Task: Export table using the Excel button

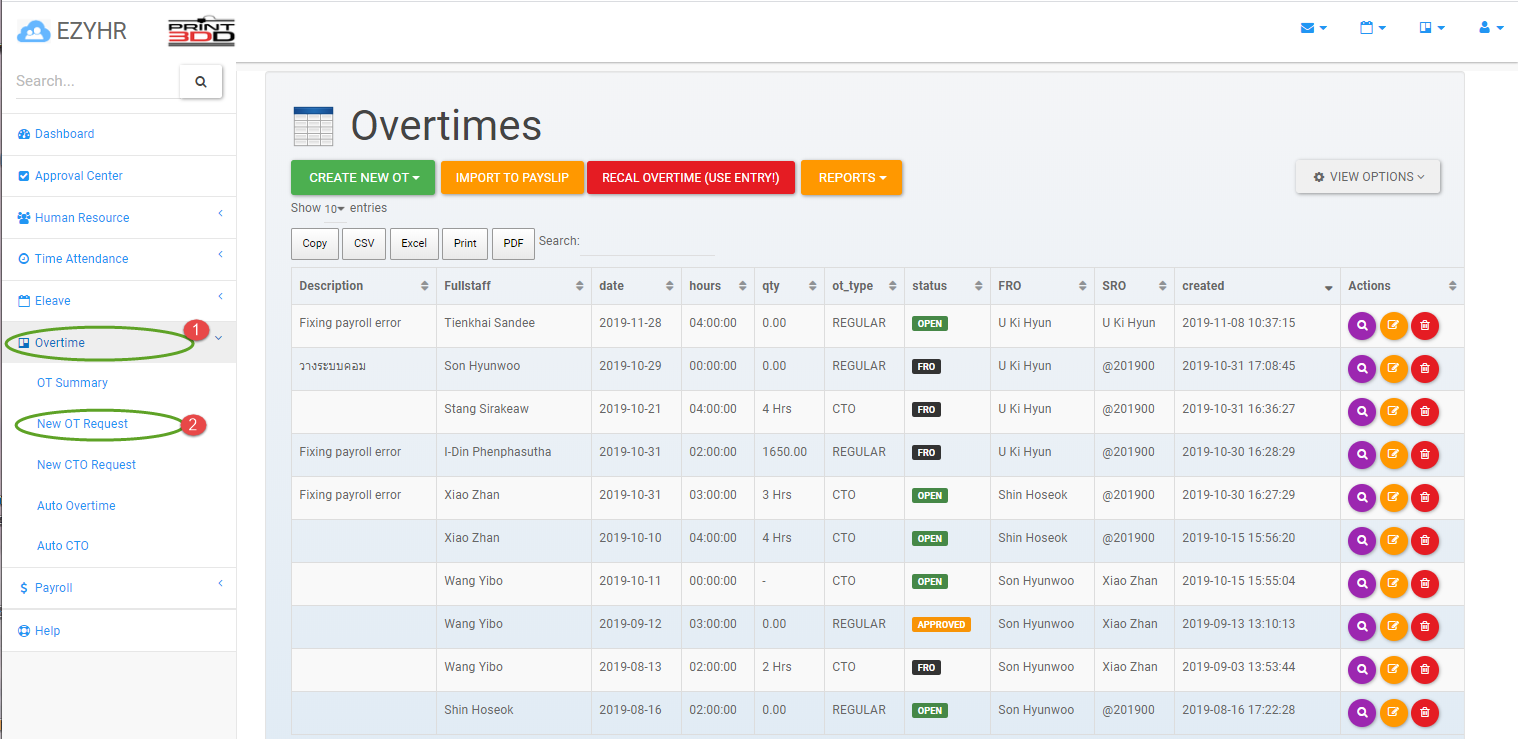Action: coord(414,243)
